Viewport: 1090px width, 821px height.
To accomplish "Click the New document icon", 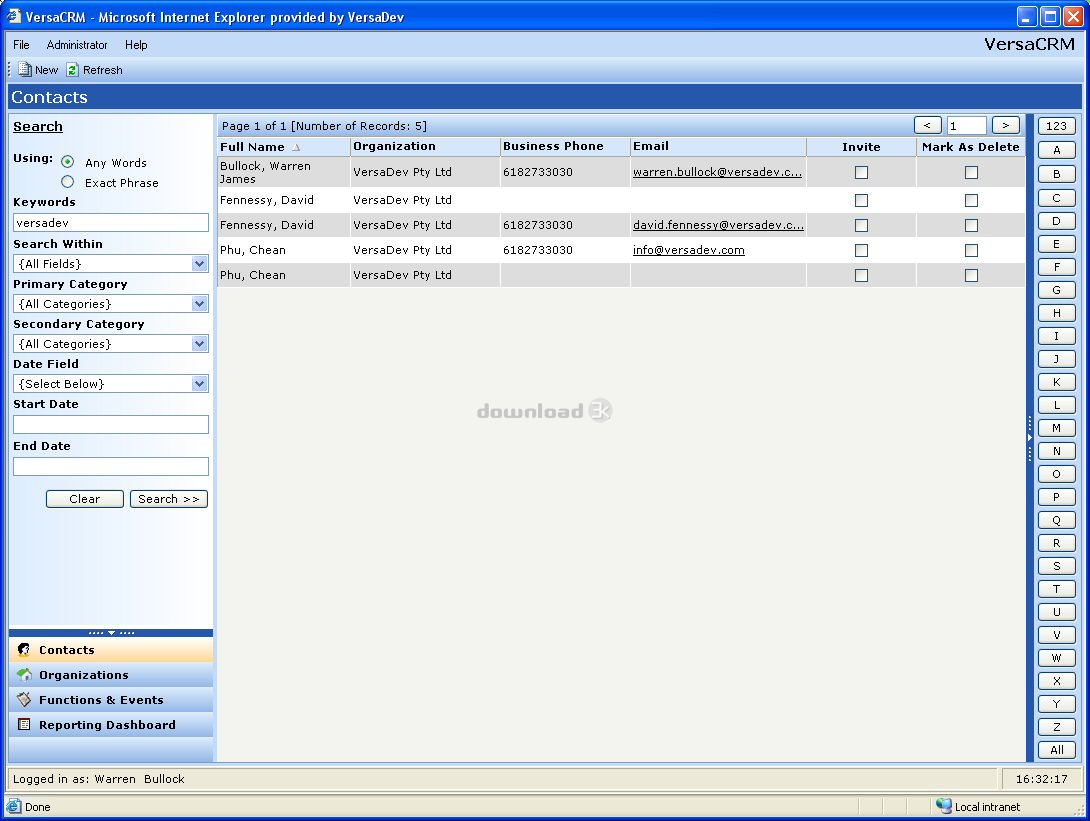I will coord(25,70).
